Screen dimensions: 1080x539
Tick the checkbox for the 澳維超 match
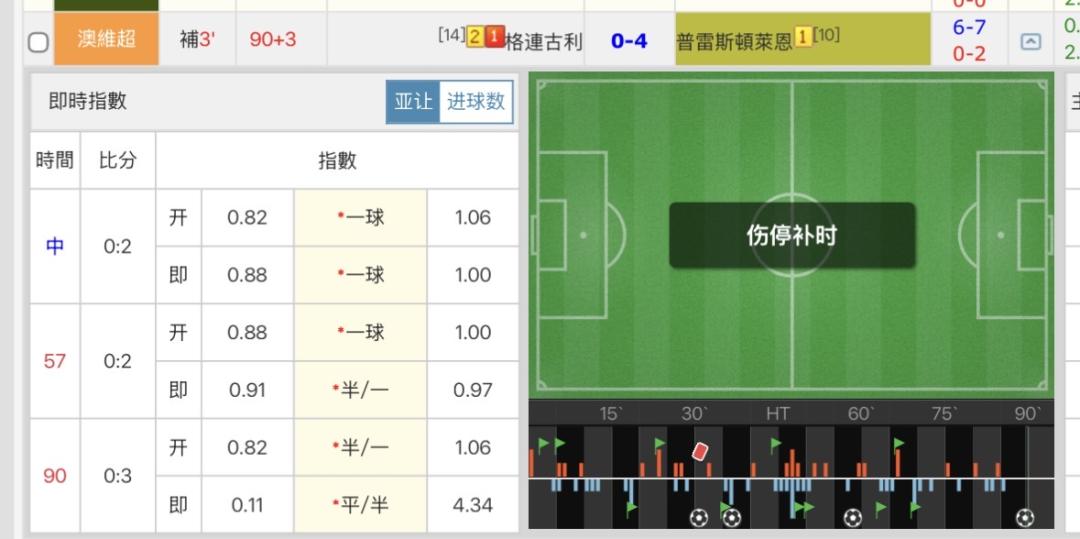click(x=38, y=42)
